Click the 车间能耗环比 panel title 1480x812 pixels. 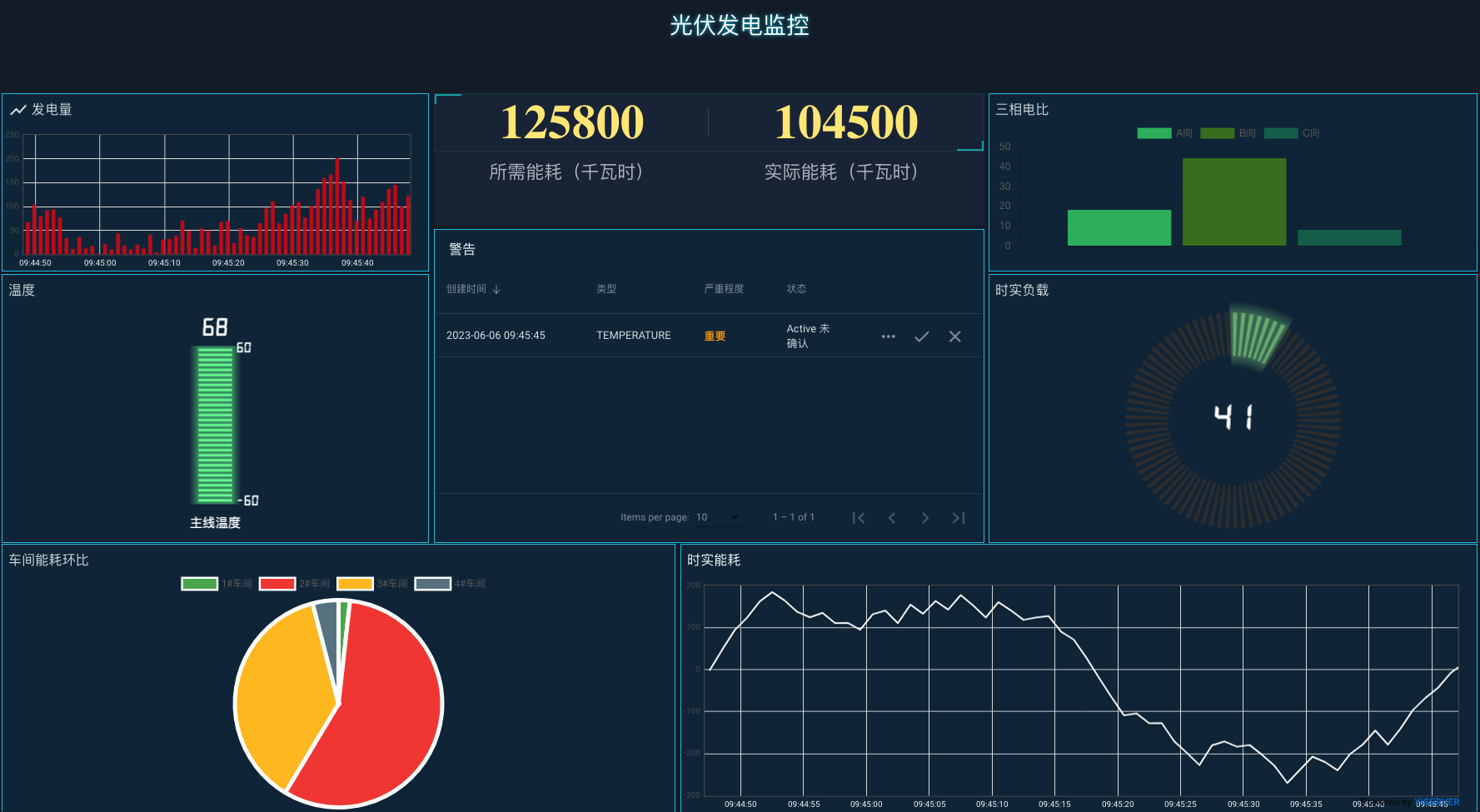click(x=48, y=560)
